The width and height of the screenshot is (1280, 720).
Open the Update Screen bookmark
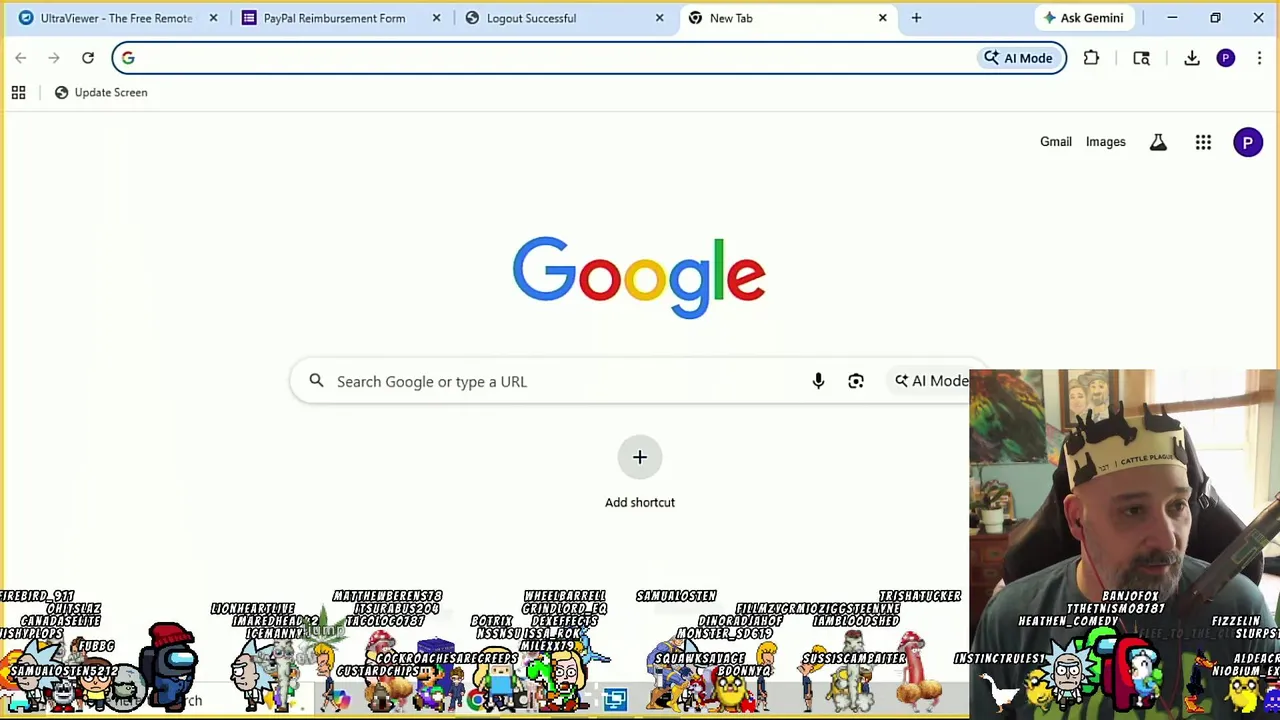101,93
